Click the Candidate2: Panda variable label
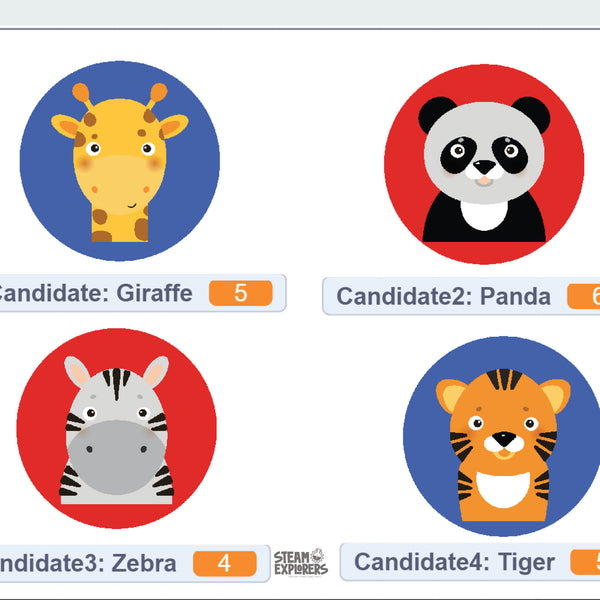 point(443,296)
